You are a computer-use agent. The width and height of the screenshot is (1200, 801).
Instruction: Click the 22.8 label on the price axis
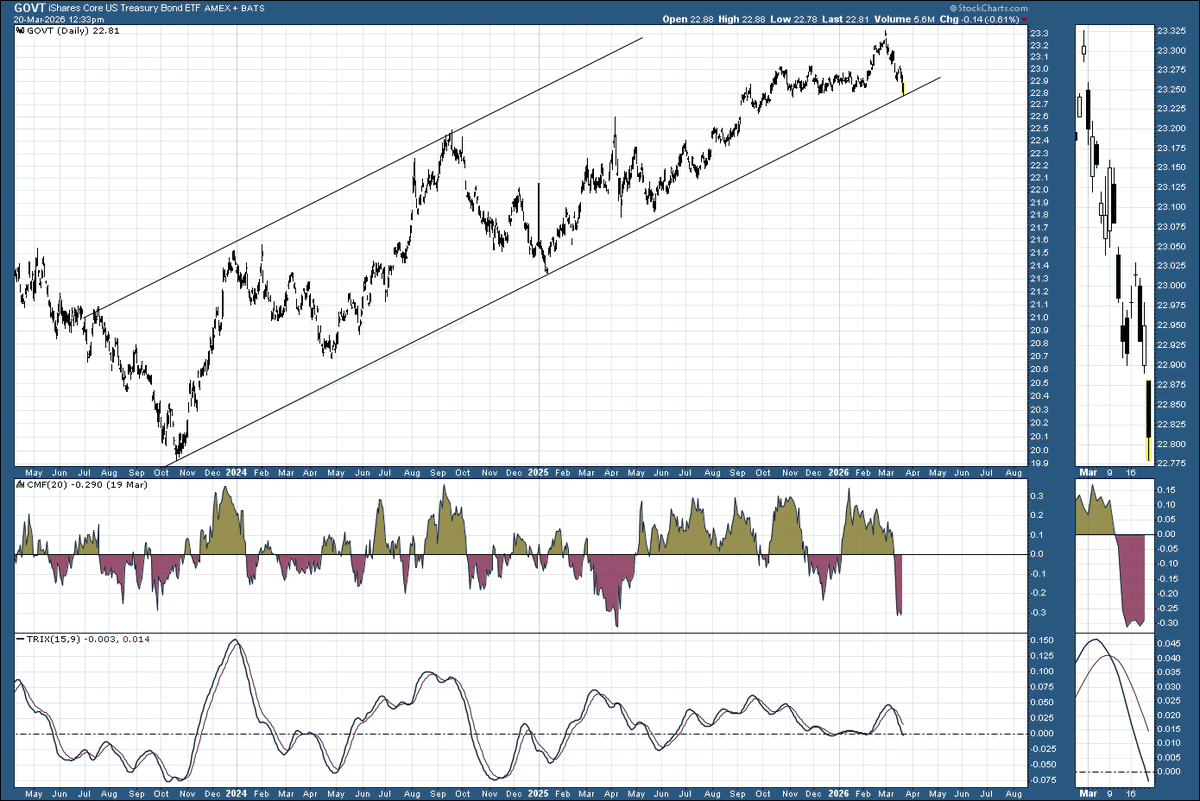(1038, 93)
